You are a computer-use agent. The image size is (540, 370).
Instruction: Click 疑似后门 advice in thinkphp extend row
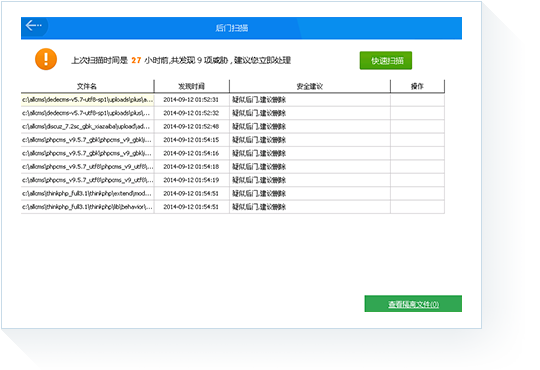259,194
